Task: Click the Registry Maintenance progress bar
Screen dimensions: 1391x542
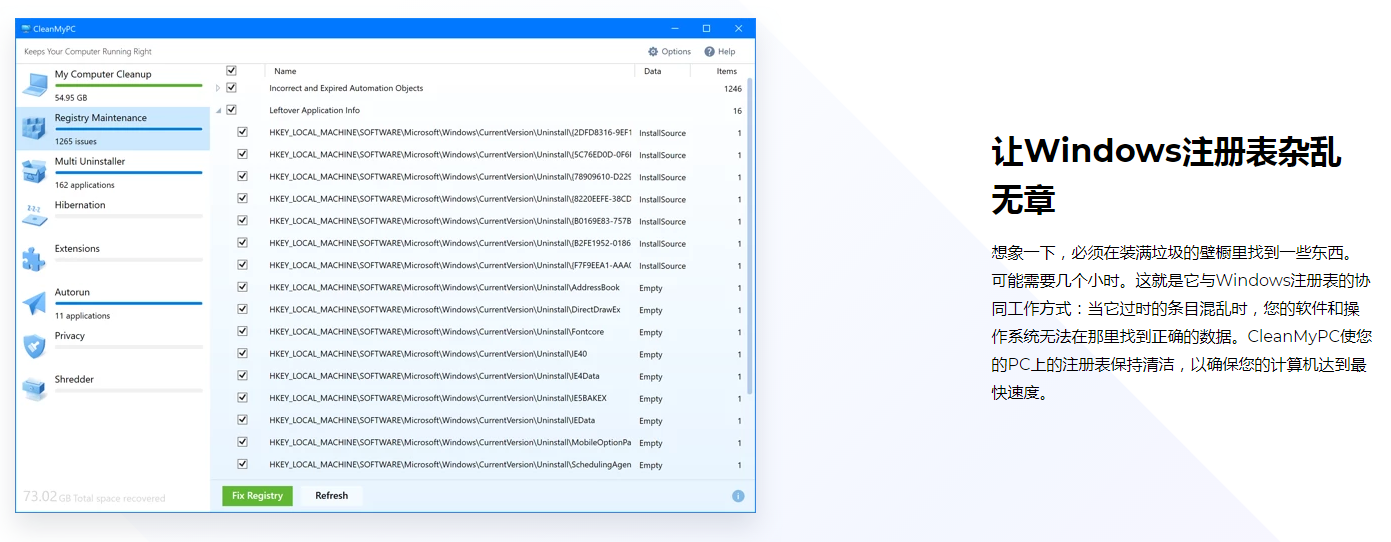Action: [128, 129]
